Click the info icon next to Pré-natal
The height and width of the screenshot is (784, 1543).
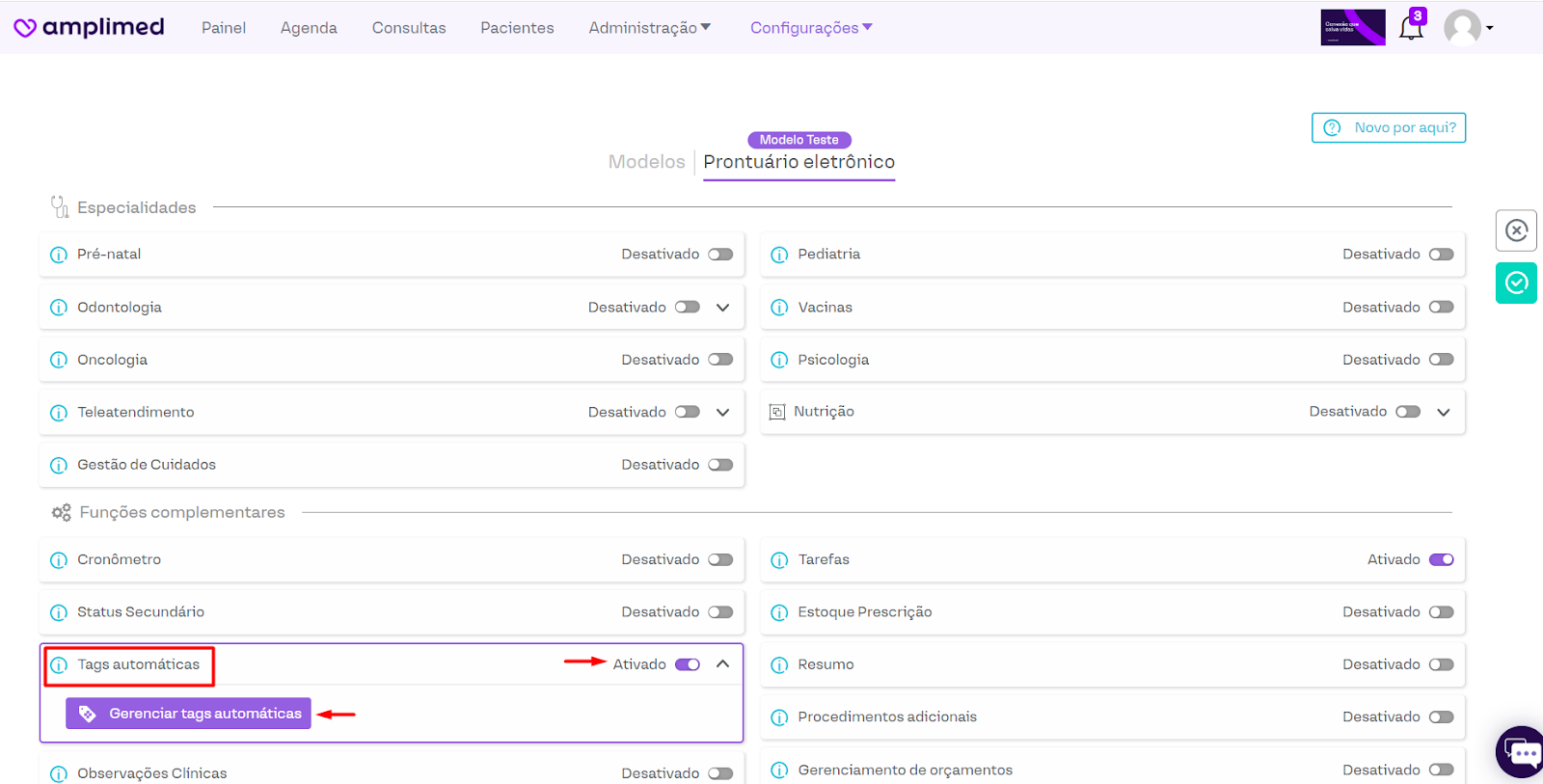click(x=59, y=255)
